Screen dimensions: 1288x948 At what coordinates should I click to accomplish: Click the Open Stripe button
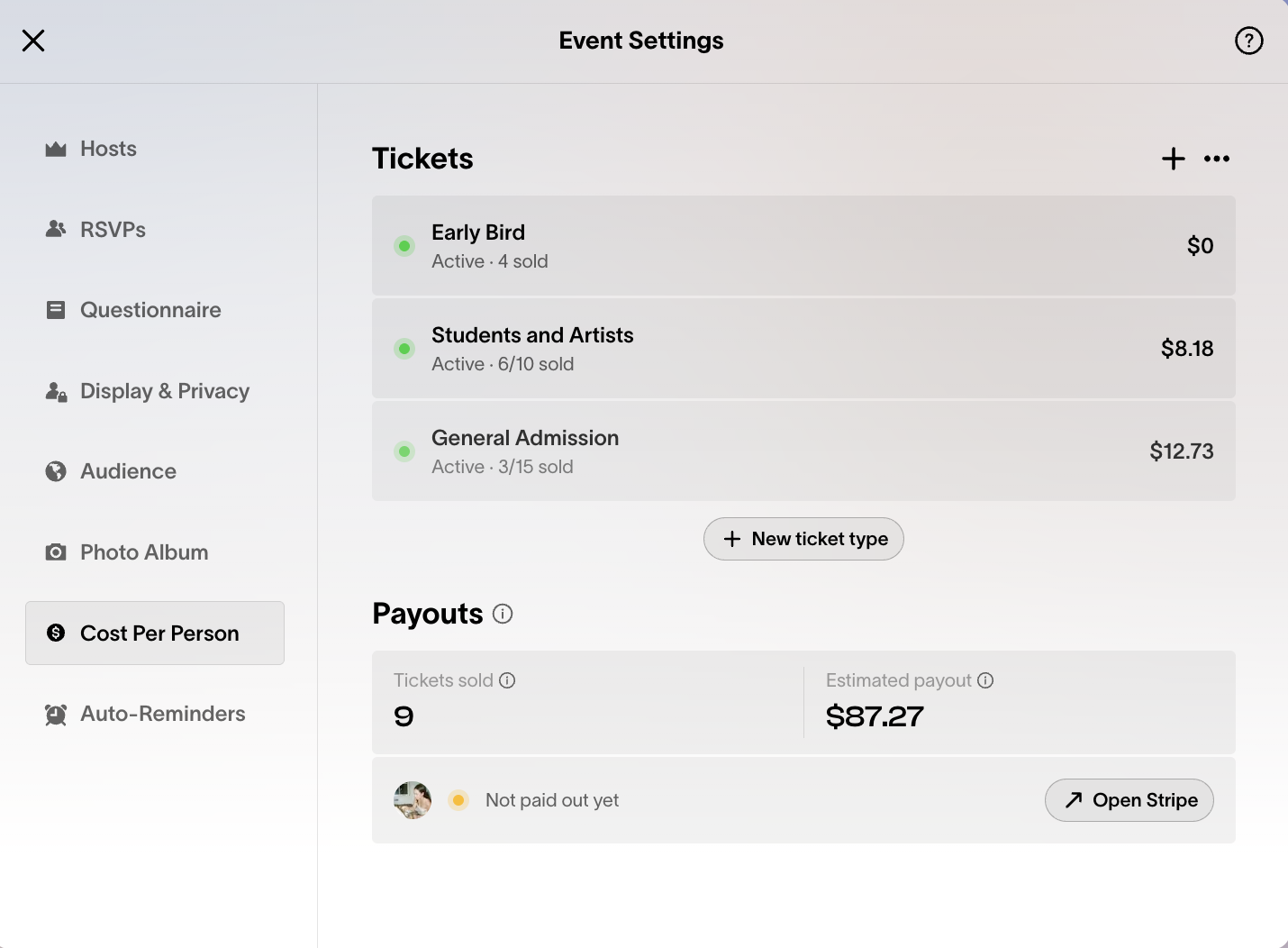point(1129,800)
